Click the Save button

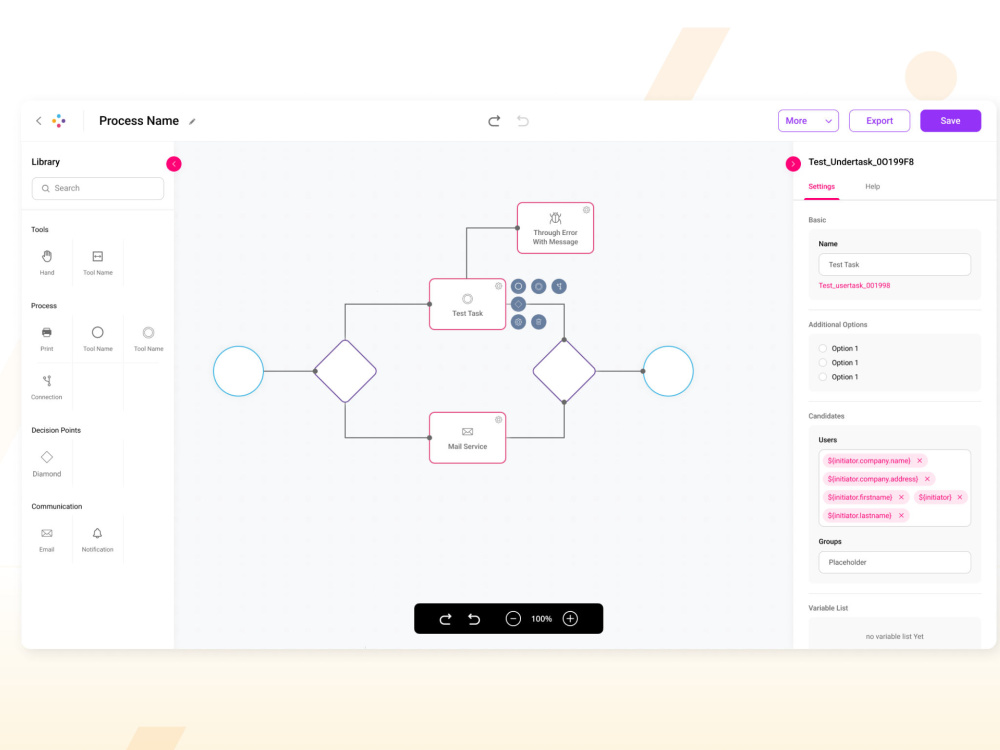click(950, 121)
